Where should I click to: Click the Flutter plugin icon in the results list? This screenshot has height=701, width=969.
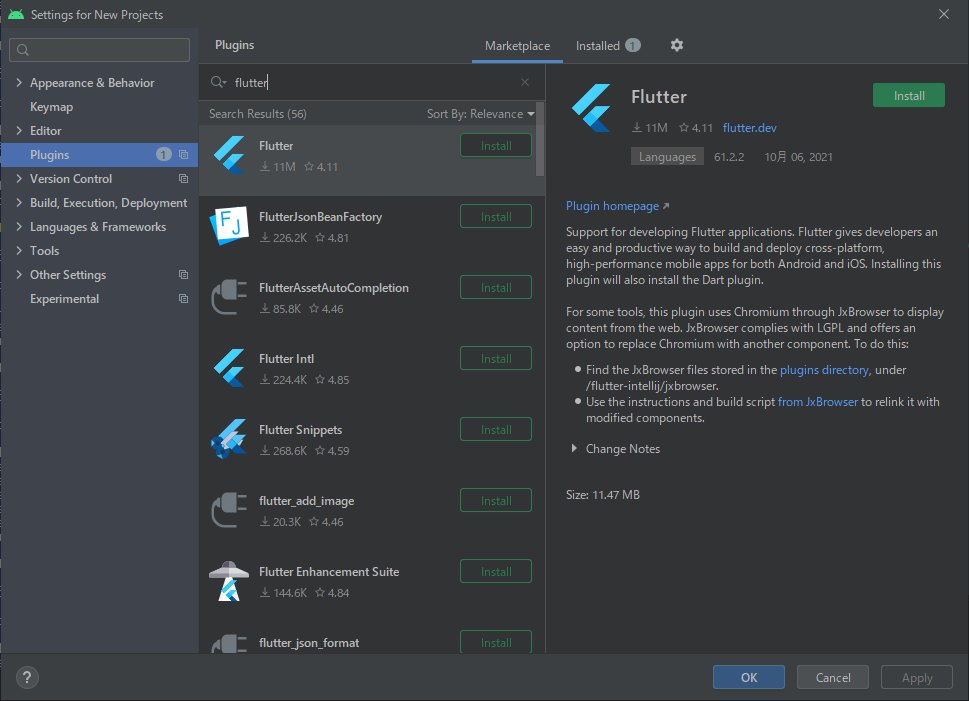[x=229, y=155]
